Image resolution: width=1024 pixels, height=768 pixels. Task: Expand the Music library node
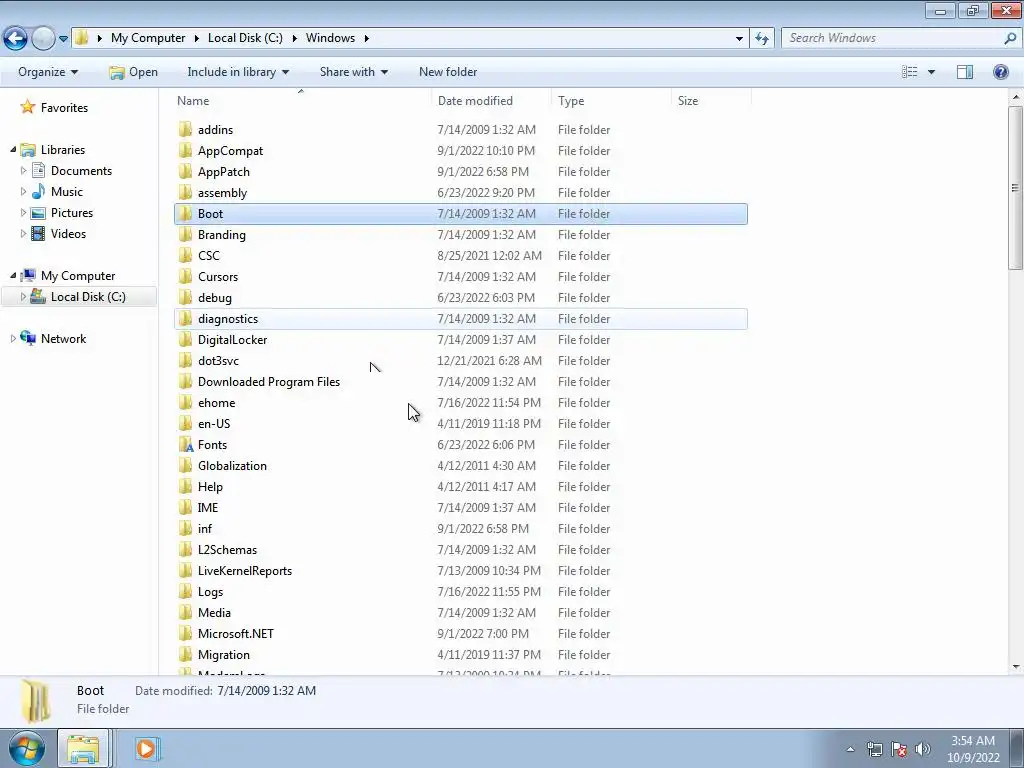tap(24, 191)
